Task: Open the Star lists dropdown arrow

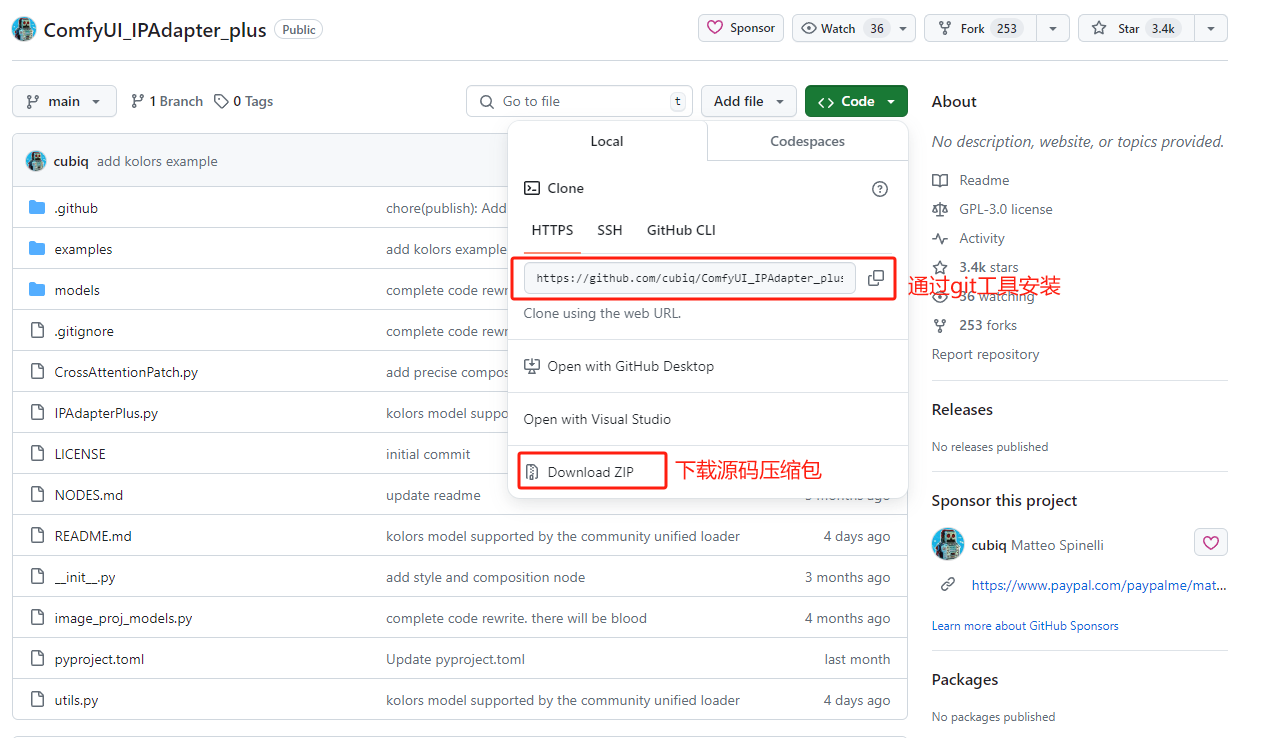Action: [x=1210, y=28]
